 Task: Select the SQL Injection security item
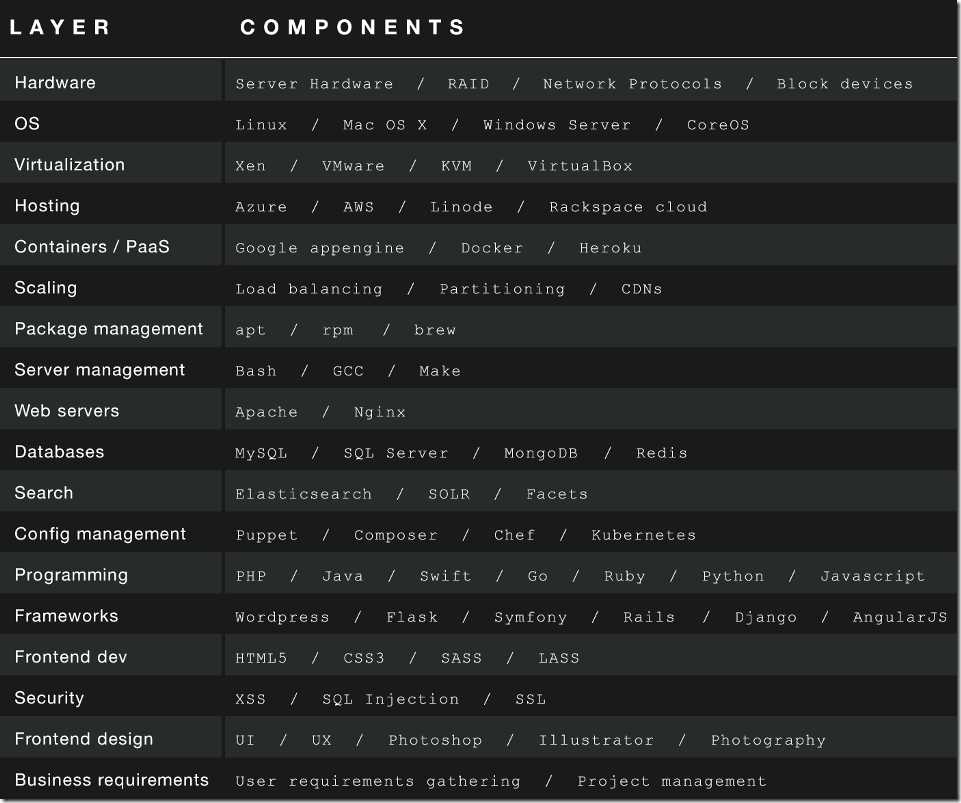[390, 699]
